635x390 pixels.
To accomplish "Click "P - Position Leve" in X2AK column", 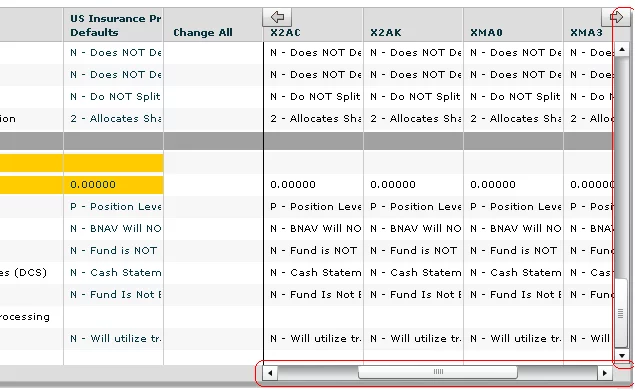I will pos(416,207).
